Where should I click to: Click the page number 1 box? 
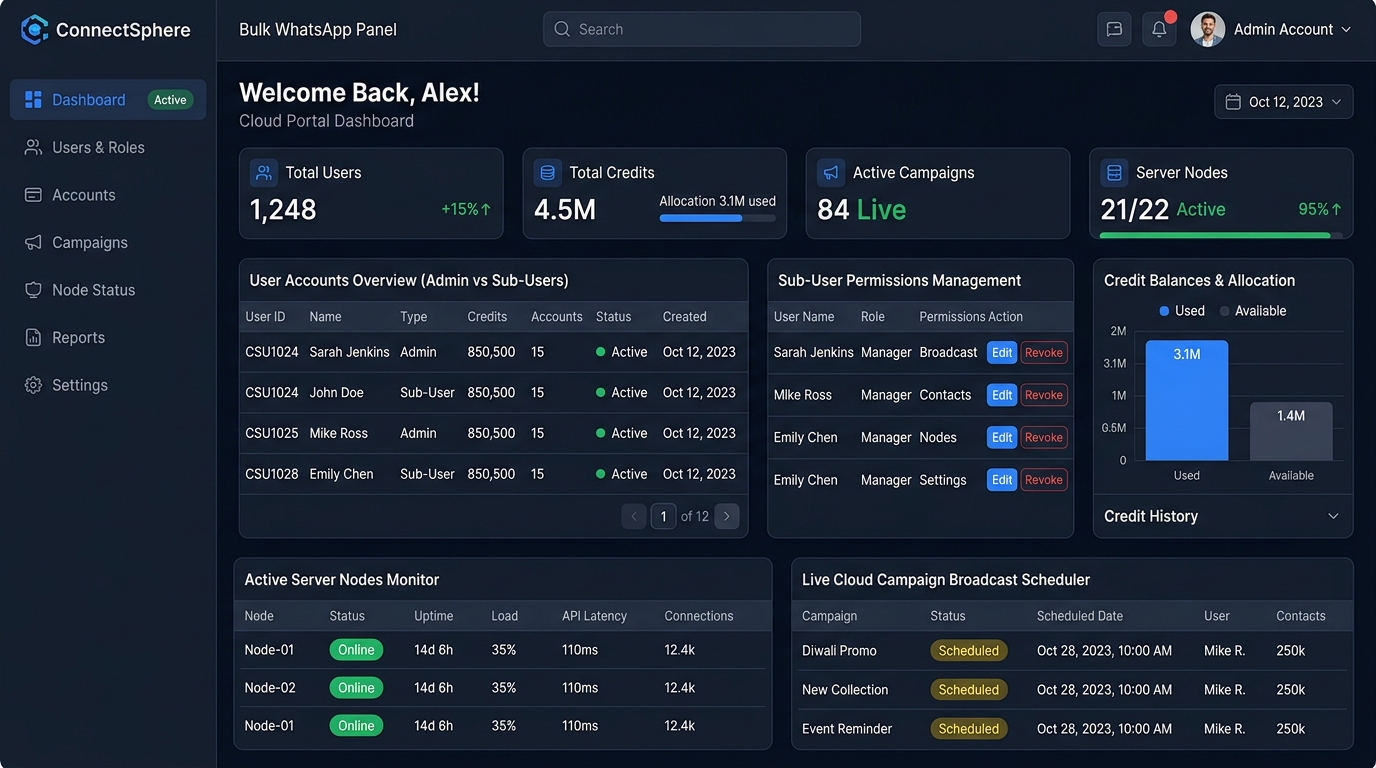[663, 516]
